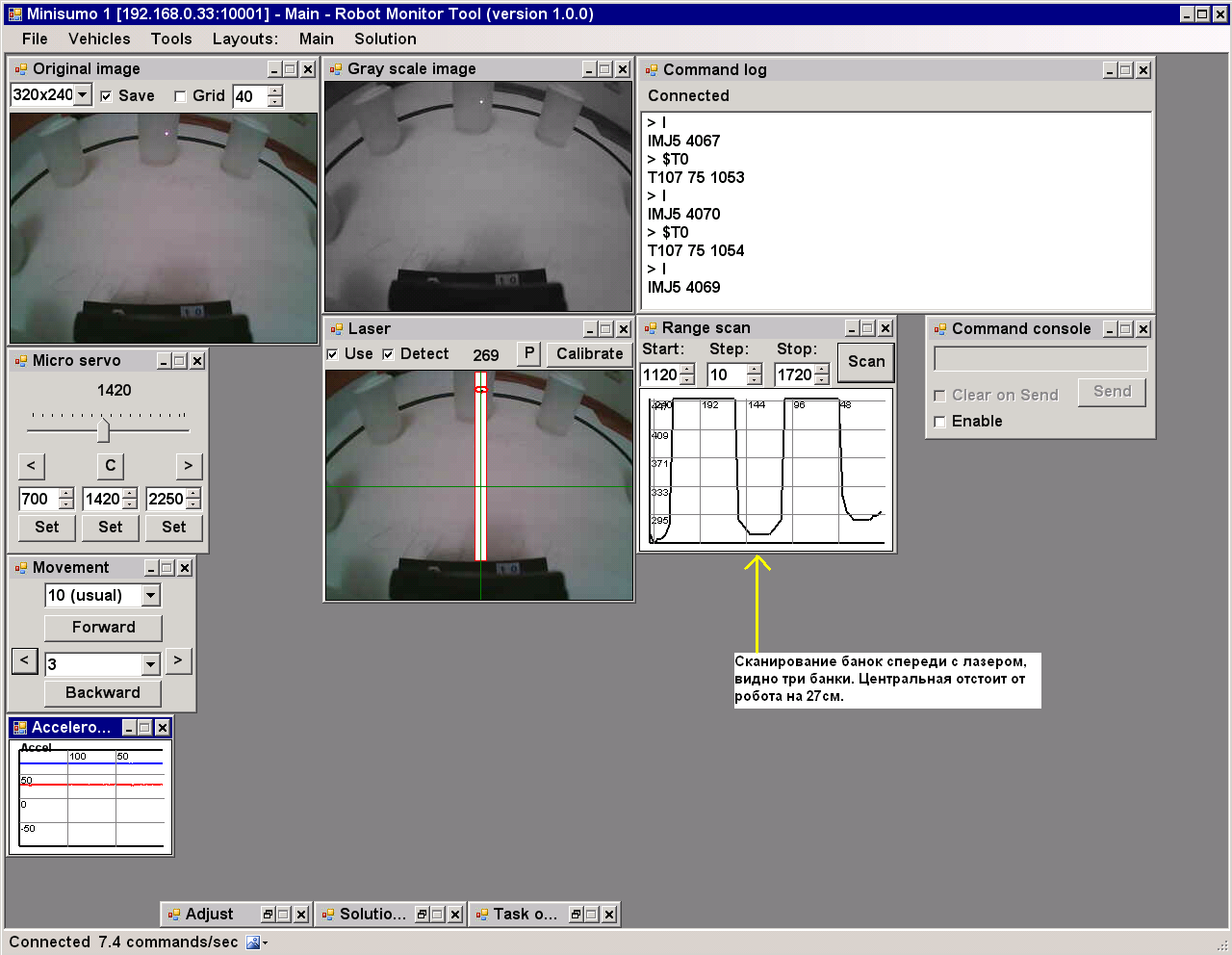The width and height of the screenshot is (1232, 955).
Task: Restore the minimized Solution window
Action: (x=423, y=915)
